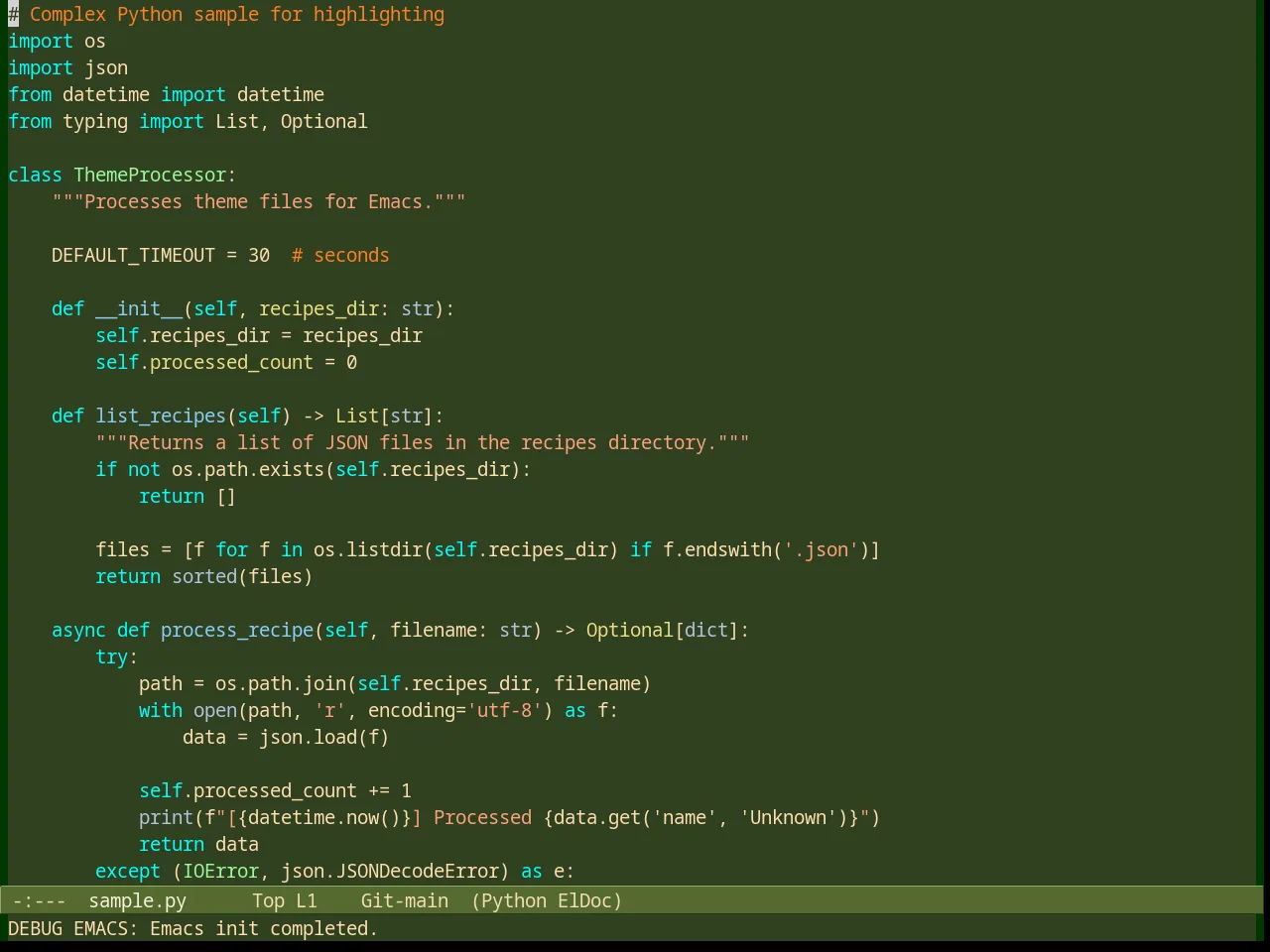This screenshot has width=1270, height=952.
Task: Click 'os.listdir' in files list comprehension
Action: click(368, 549)
